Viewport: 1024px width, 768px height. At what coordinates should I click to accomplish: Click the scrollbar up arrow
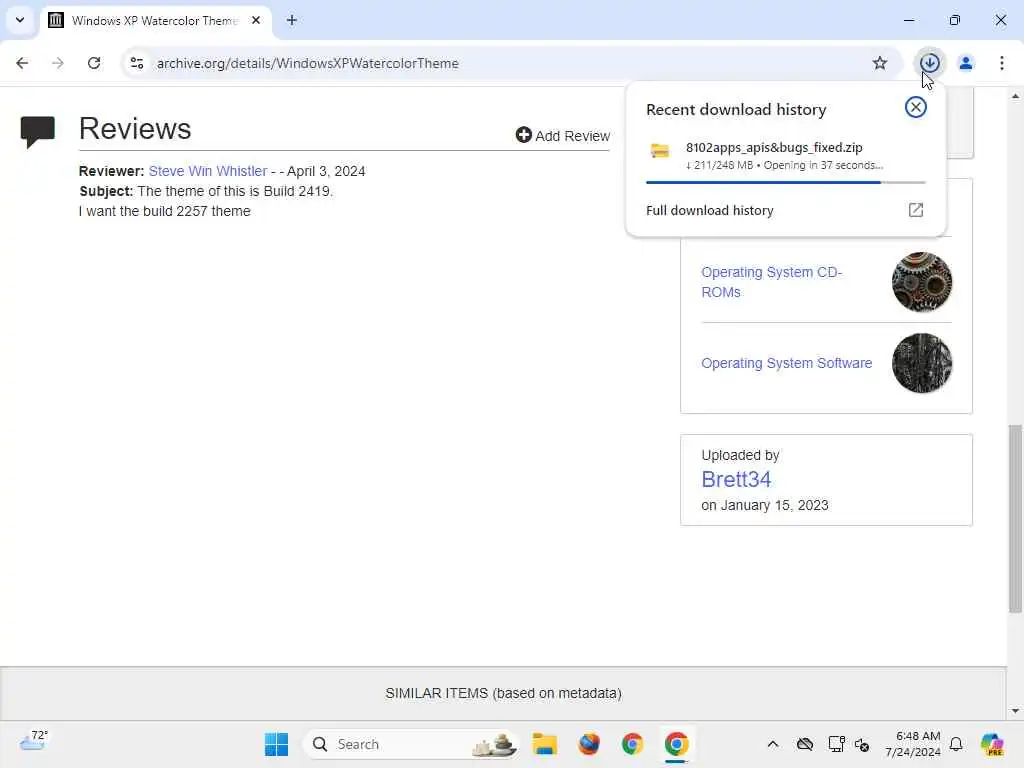(x=1015, y=96)
